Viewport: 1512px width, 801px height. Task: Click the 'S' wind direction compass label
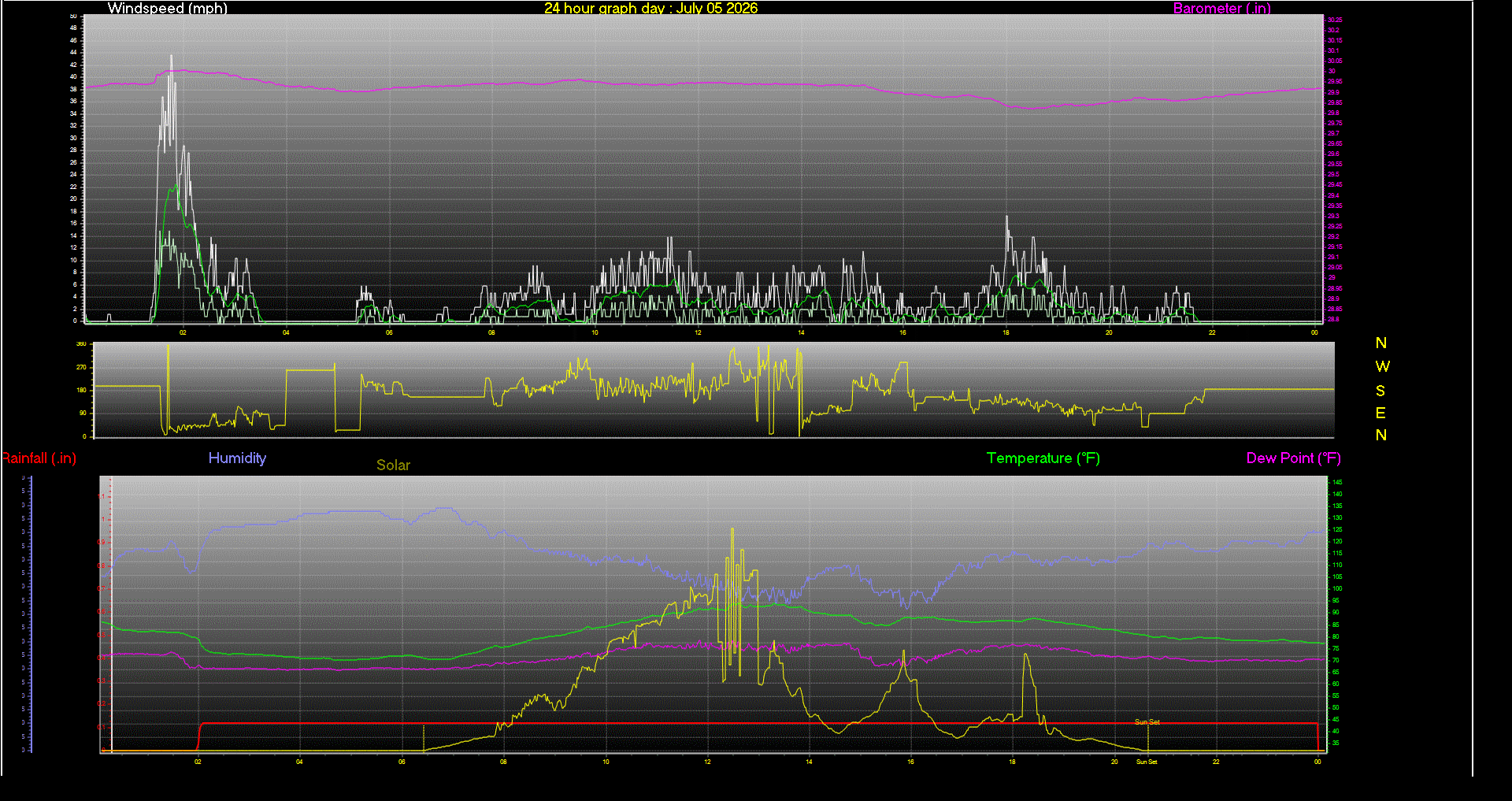1380,391
